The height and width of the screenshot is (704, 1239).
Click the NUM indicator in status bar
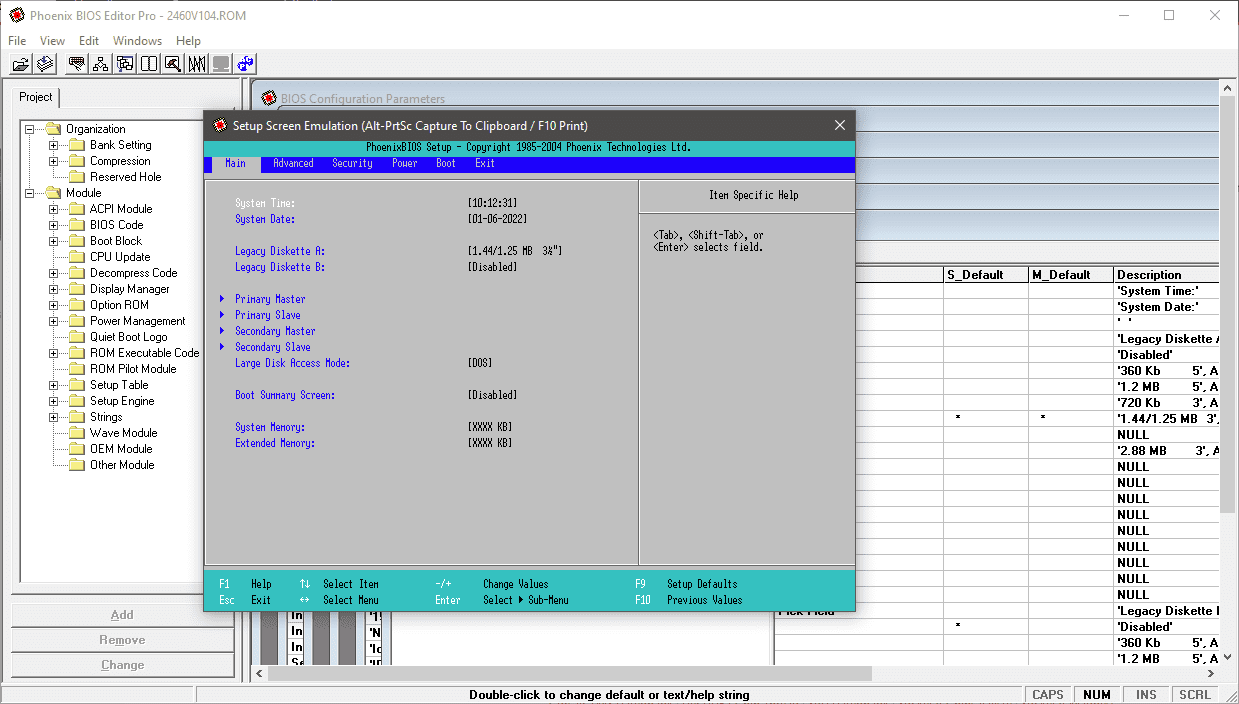(x=1097, y=694)
